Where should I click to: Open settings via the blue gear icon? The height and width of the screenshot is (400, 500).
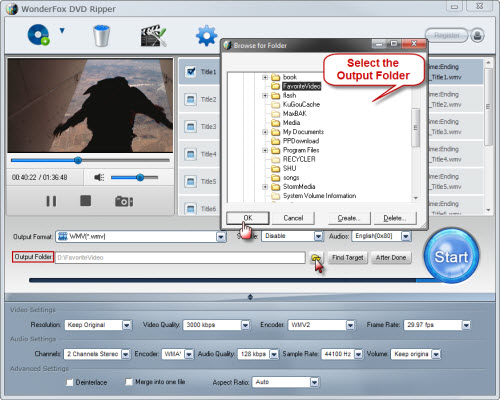[206, 35]
